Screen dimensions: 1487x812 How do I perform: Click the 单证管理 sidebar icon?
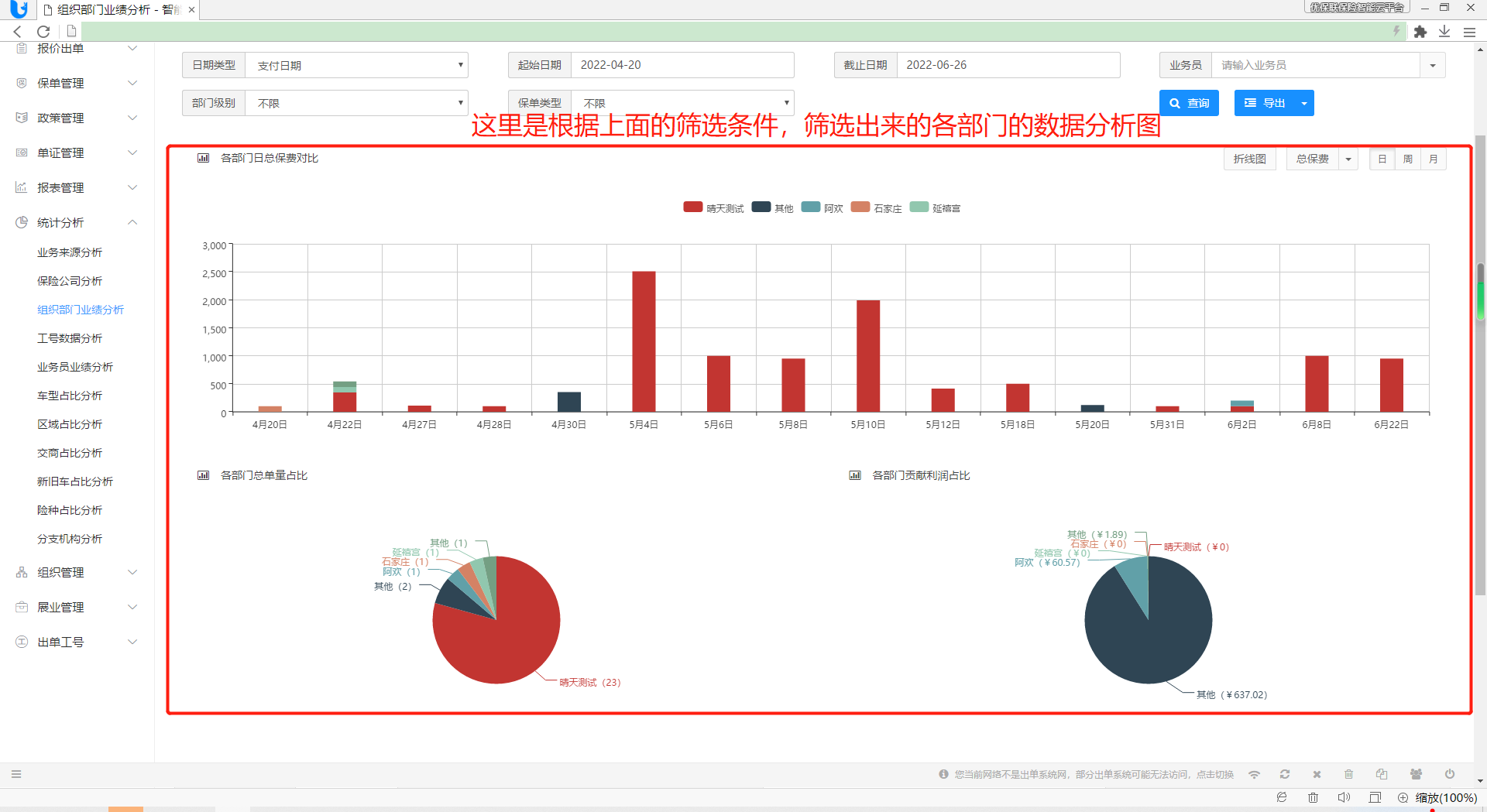coord(22,152)
